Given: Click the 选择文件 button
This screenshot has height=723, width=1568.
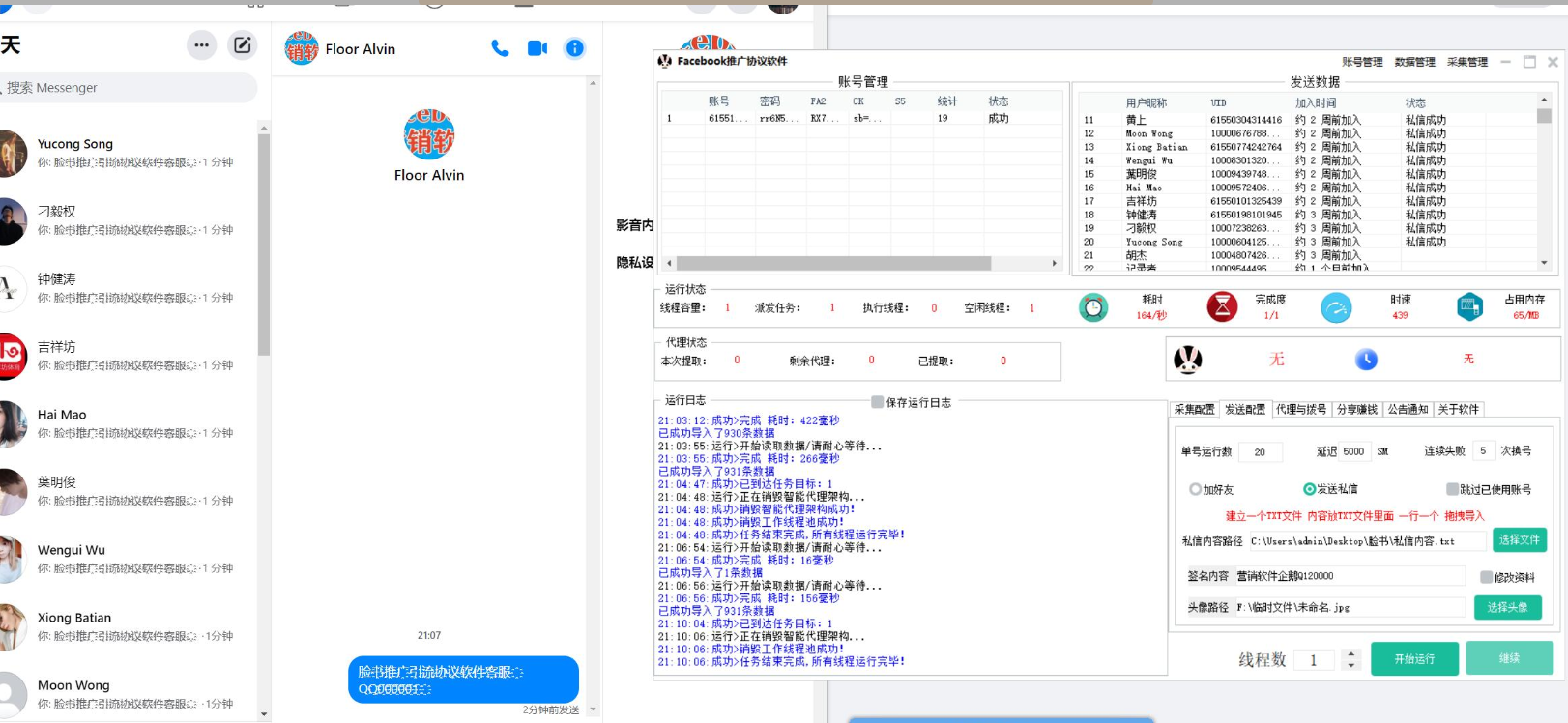Looking at the screenshot, I should [x=1519, y=539].
